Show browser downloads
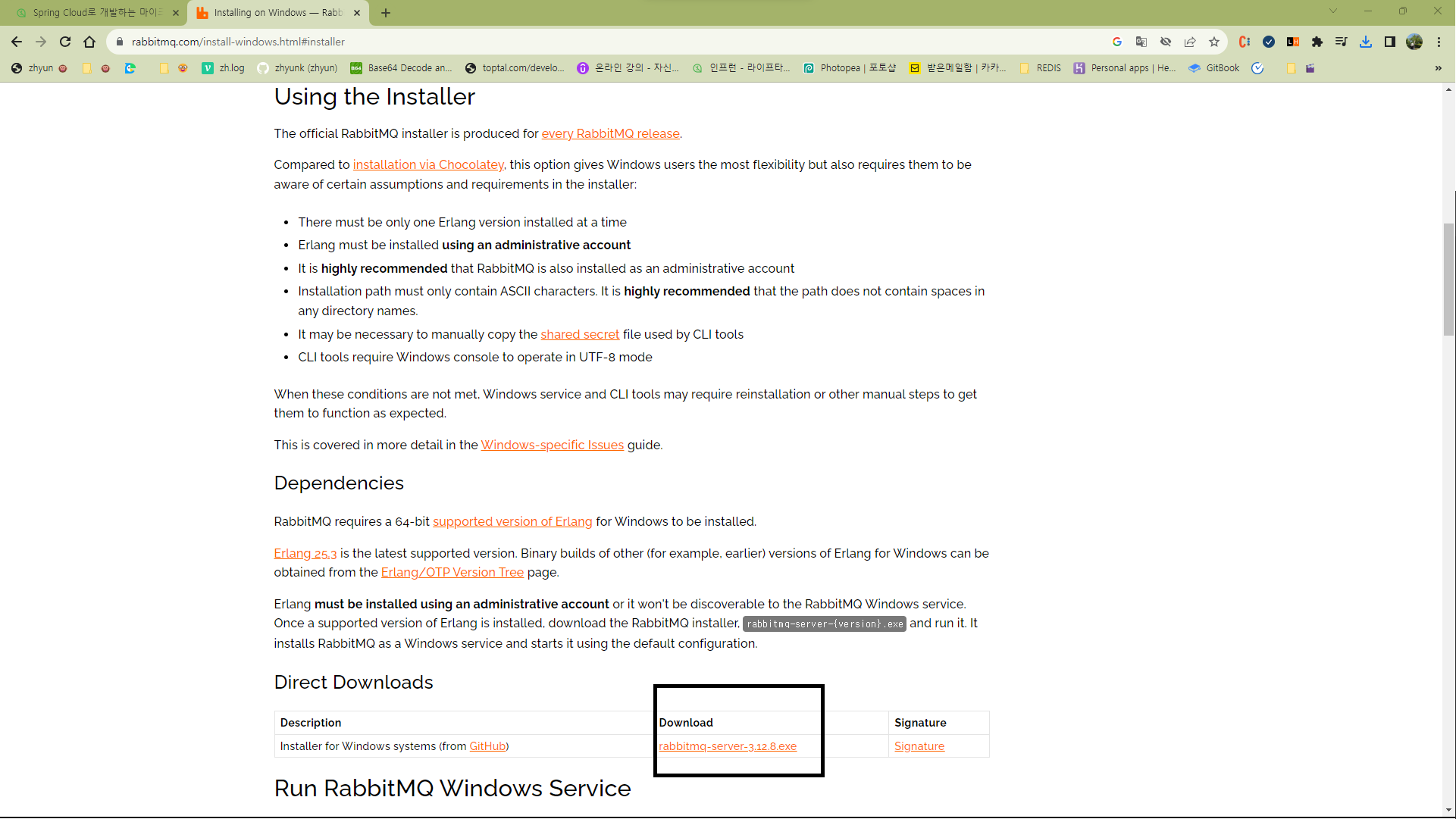Viewport: 1456px width, 819px height. coord(1366,42)
